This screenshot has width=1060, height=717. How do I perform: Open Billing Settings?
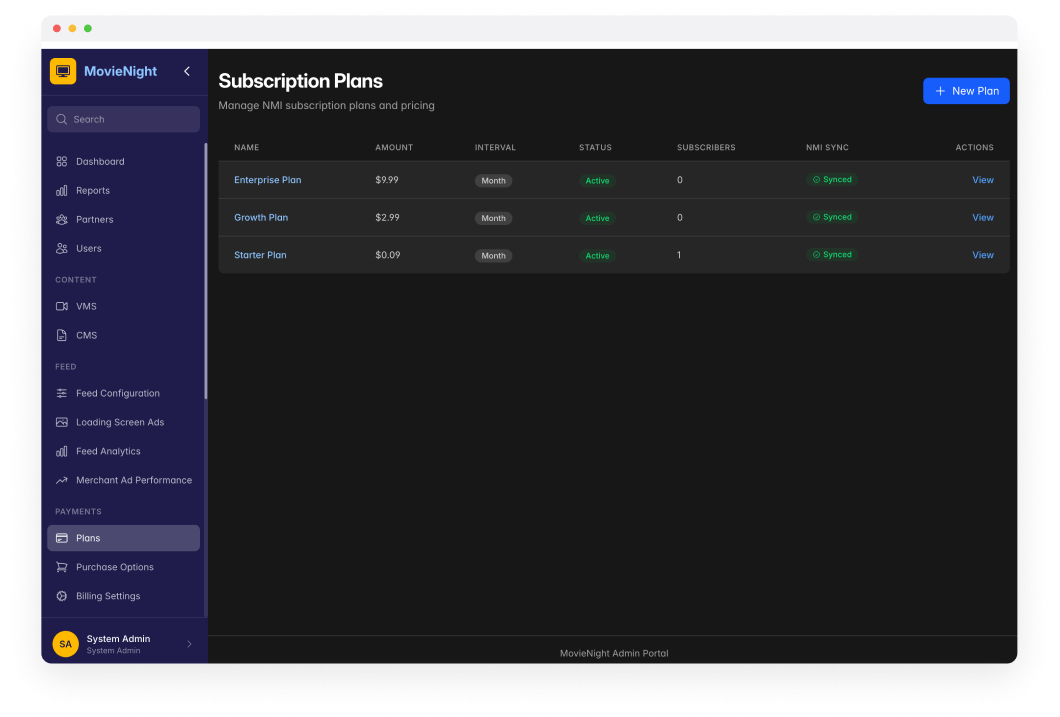click(124, 596)
